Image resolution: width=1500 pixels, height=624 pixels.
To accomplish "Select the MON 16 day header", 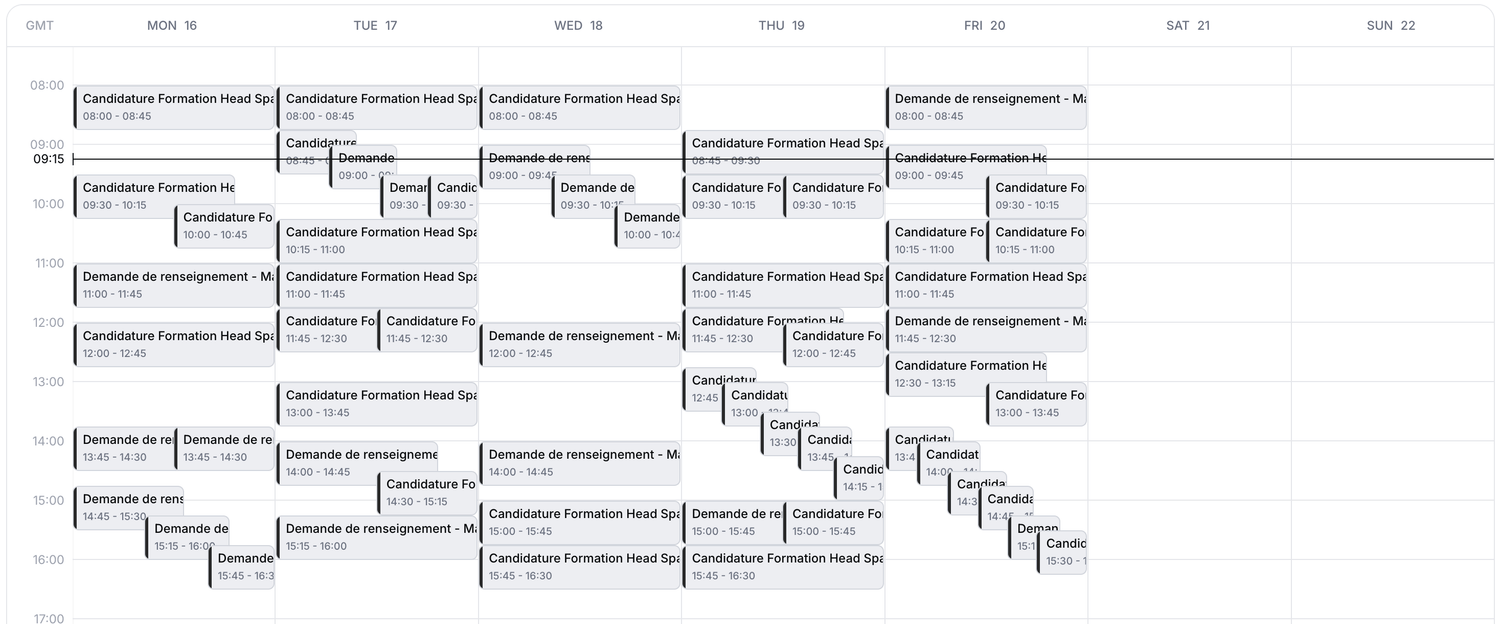I will click(172, 26).
